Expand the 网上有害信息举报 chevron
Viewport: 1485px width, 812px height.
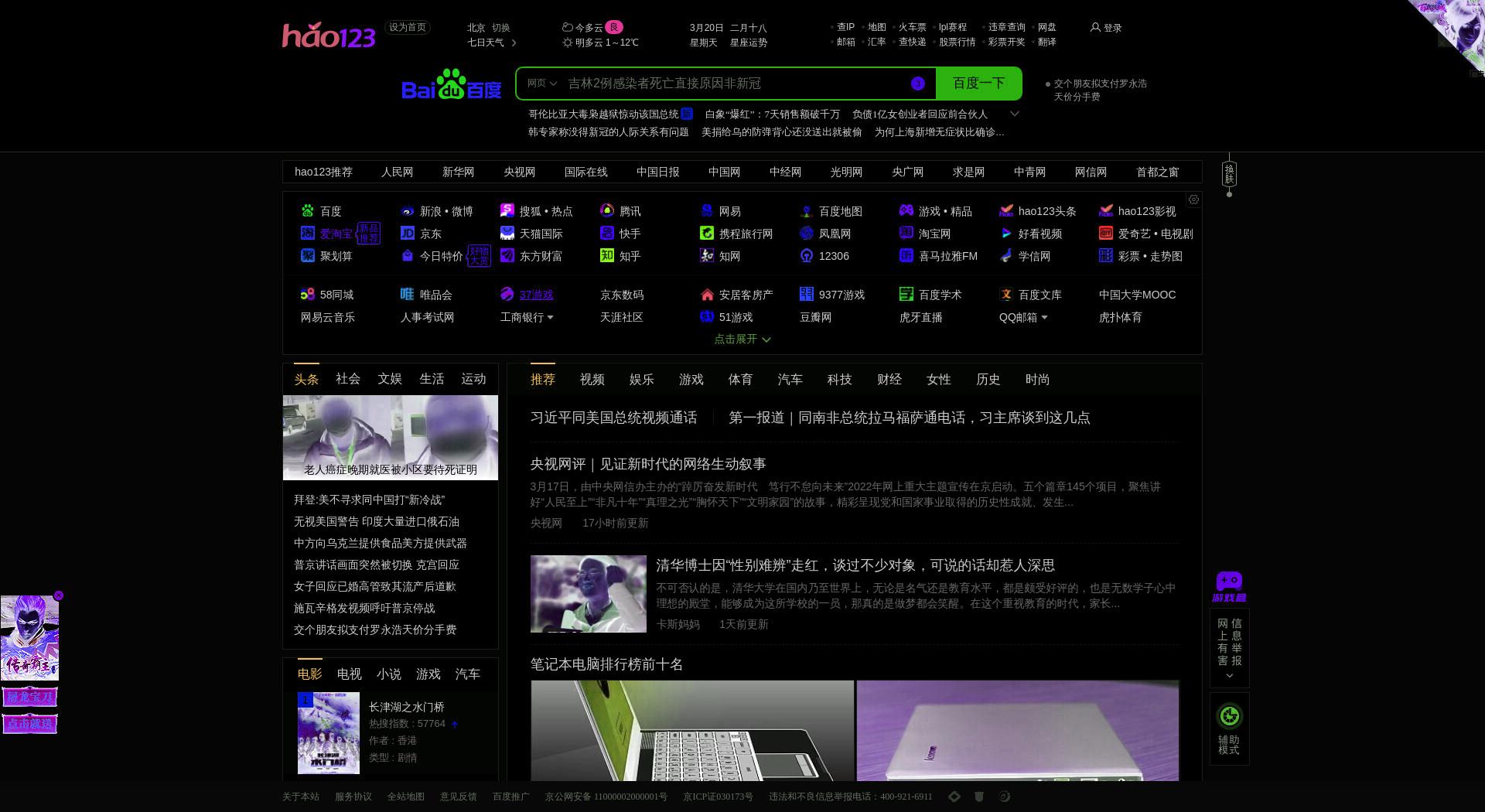[1229, 675]
